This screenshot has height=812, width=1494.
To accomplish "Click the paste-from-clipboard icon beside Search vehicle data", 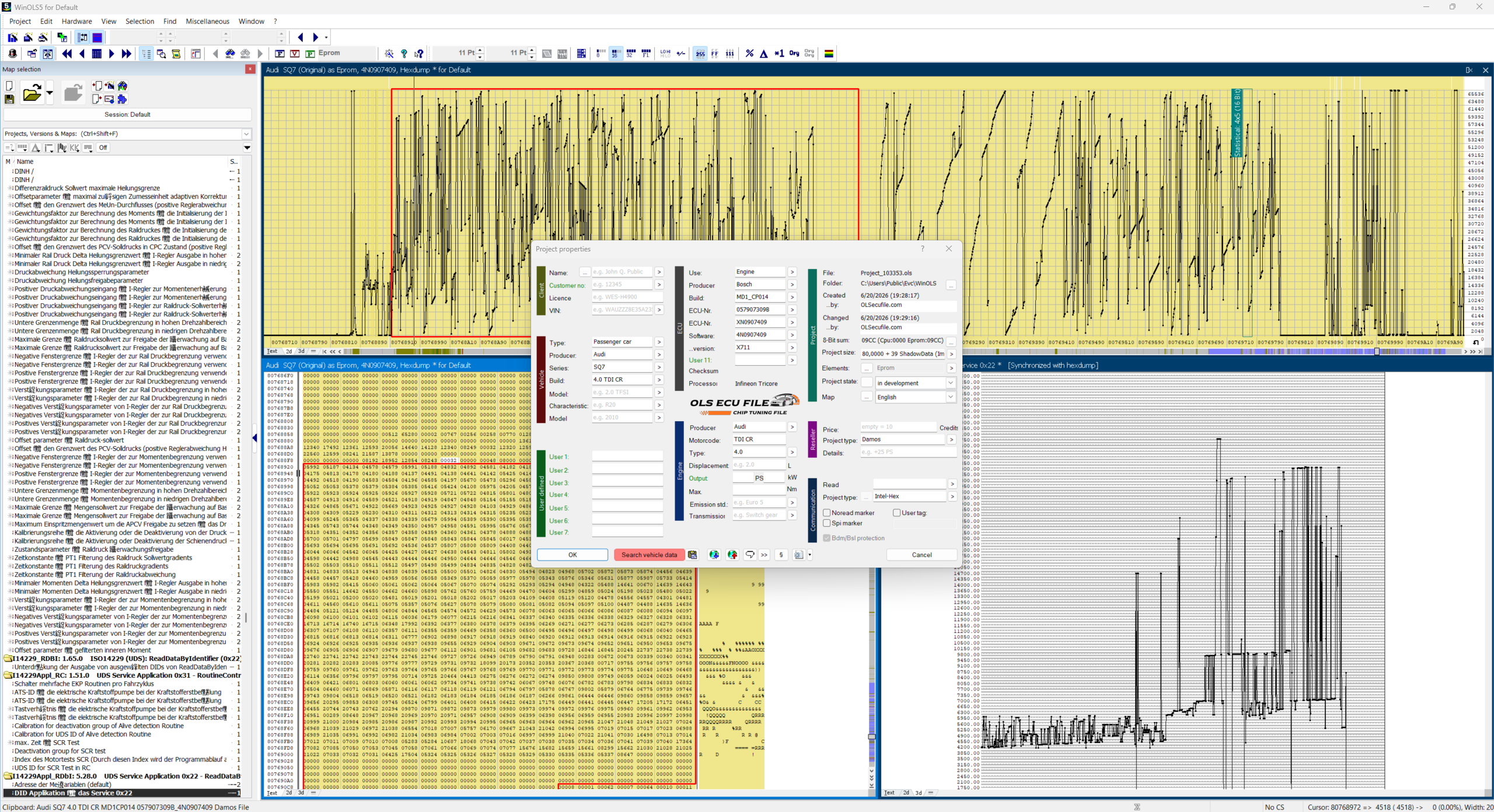I will (693, 555).
